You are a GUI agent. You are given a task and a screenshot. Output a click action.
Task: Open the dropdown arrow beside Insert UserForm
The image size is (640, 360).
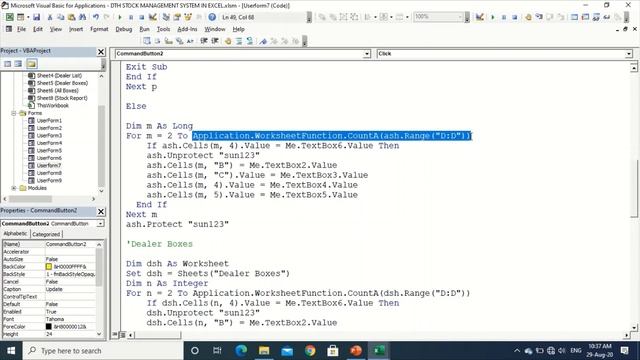[28, 17]
